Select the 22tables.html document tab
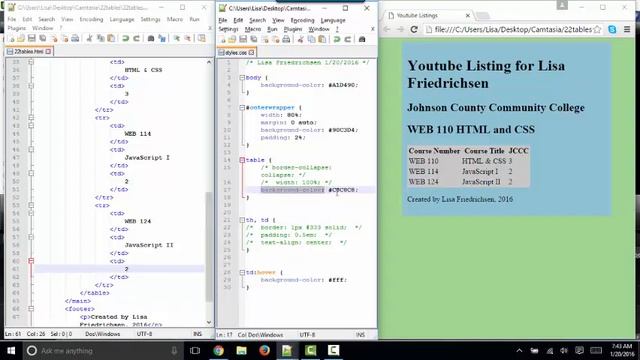This screenshot has height=360, width=640. point(29,51)
